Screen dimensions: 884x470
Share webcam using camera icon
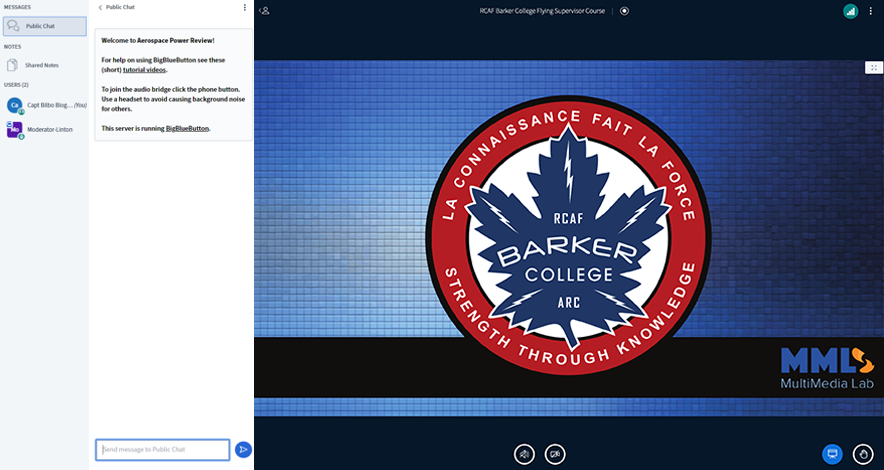(x=555, y=454)
